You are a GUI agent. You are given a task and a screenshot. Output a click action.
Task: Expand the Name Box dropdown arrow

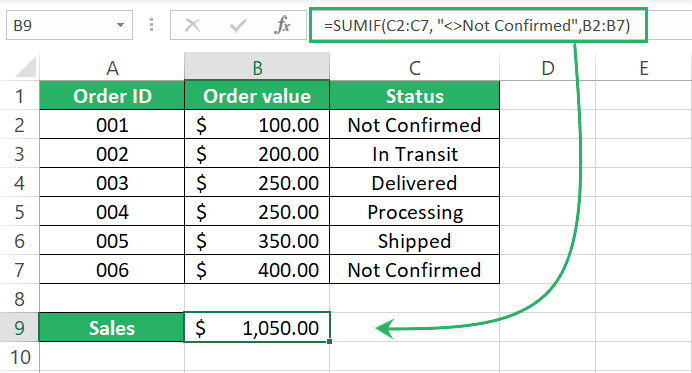(x=120, y=25)
